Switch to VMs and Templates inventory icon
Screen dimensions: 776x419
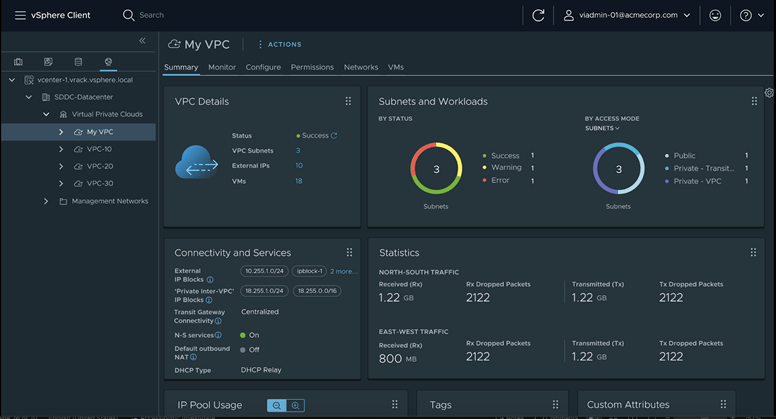click(48, 62)
